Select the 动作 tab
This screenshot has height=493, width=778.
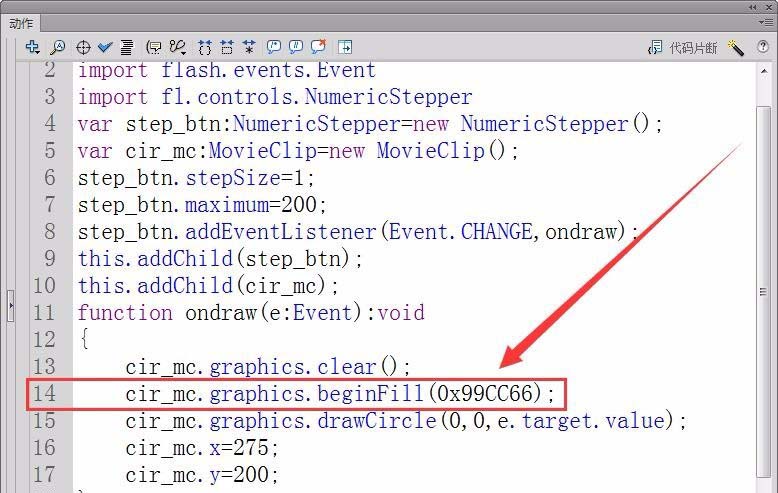coord(21,23)
